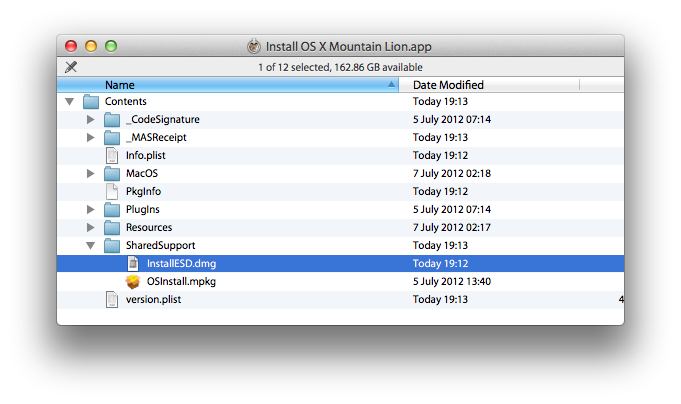Select the SharedSupport folder name
Screen dimensions: 681x404
coord(161,246)
